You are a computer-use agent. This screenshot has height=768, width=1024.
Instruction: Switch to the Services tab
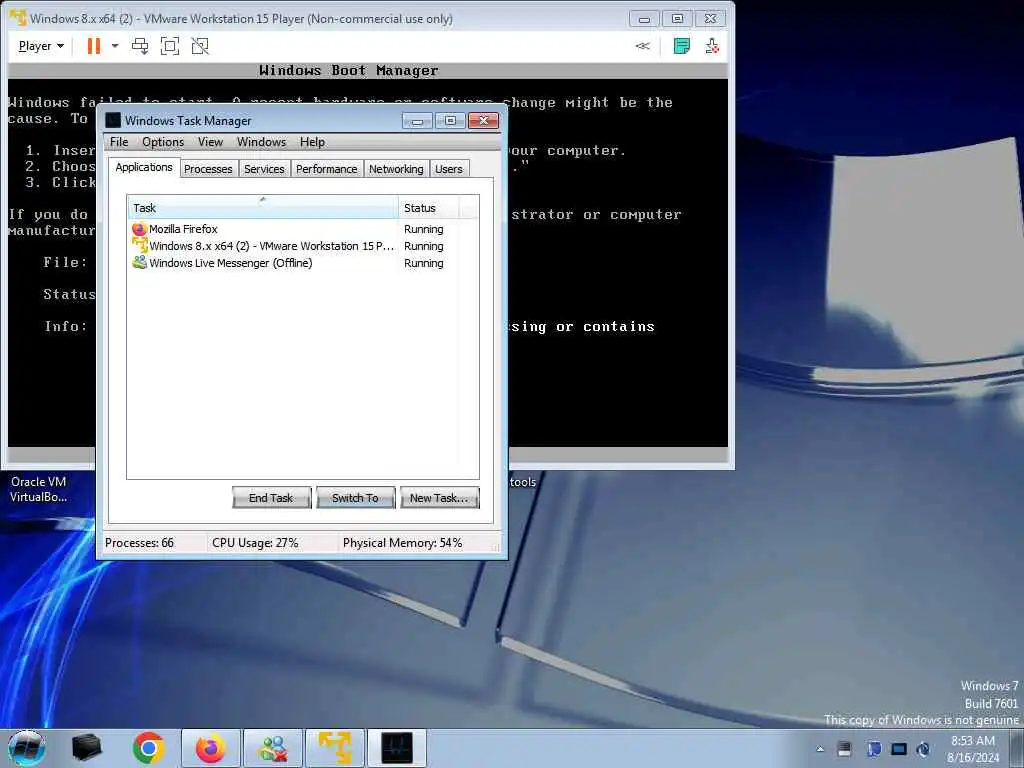click(264, 169)
